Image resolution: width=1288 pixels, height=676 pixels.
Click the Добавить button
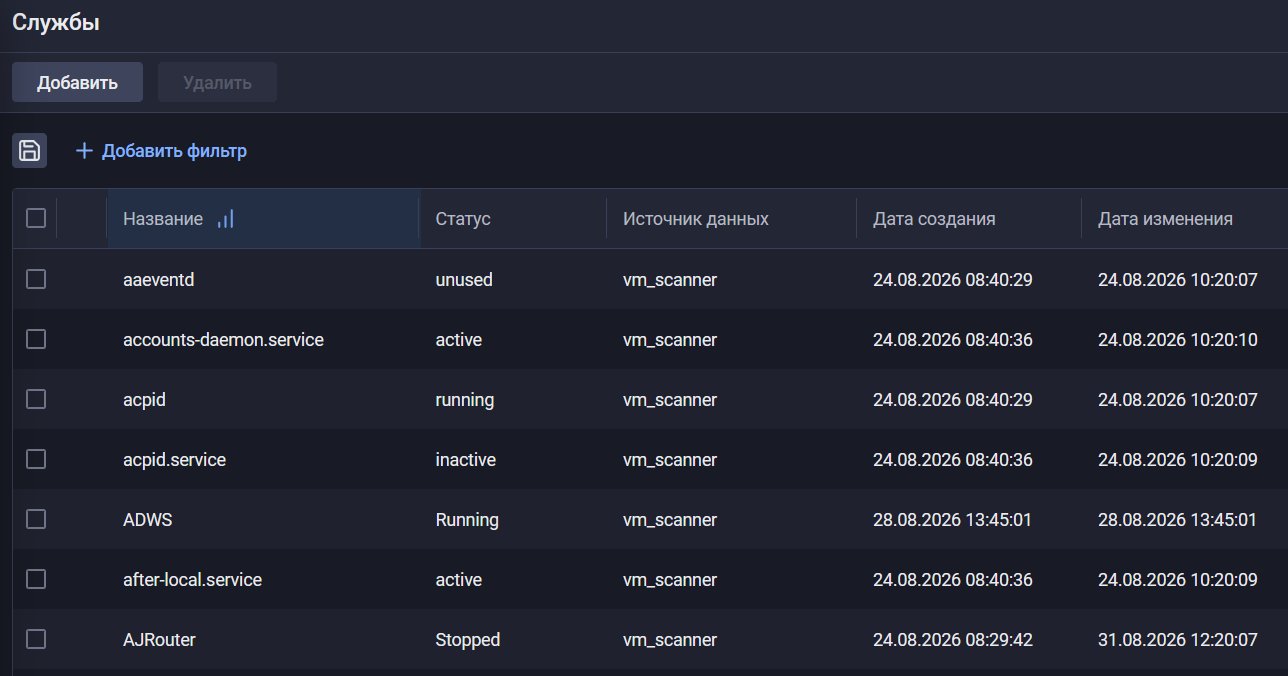click(x=78, y=82)
